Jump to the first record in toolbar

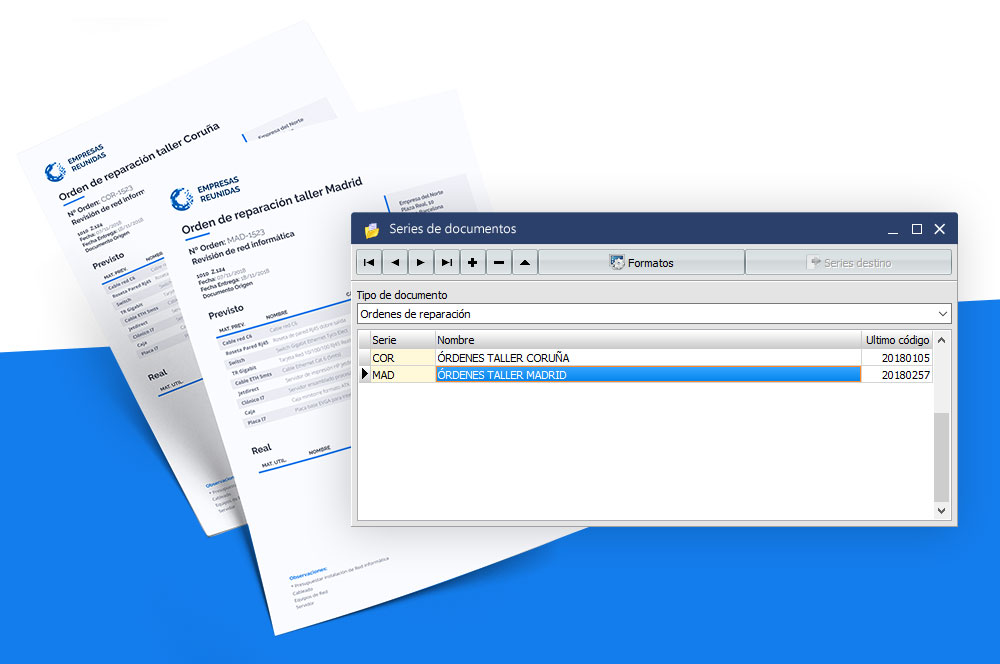pyautogui.click(x=369, y=263)
